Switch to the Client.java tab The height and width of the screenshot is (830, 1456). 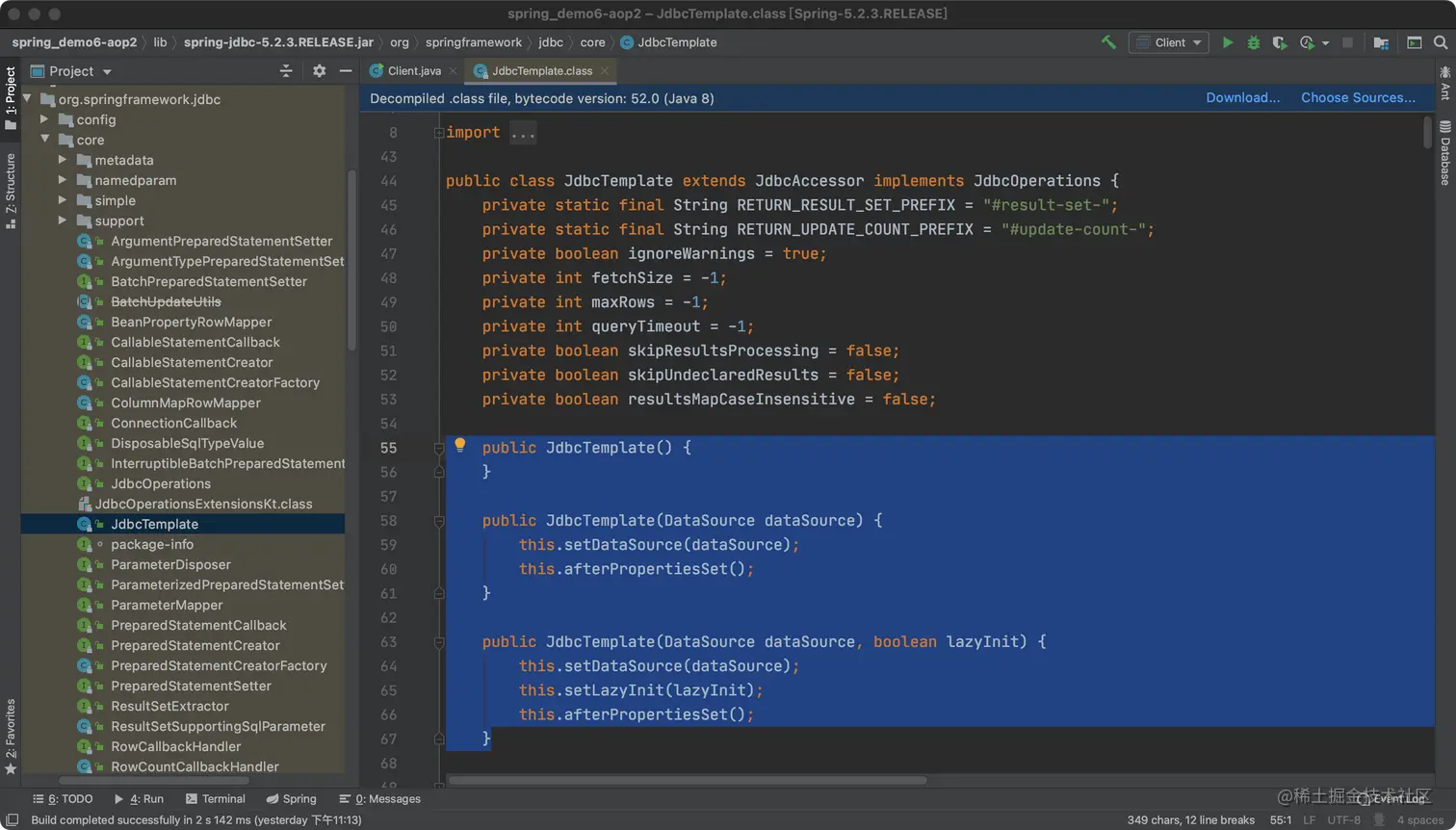(413, 71)
